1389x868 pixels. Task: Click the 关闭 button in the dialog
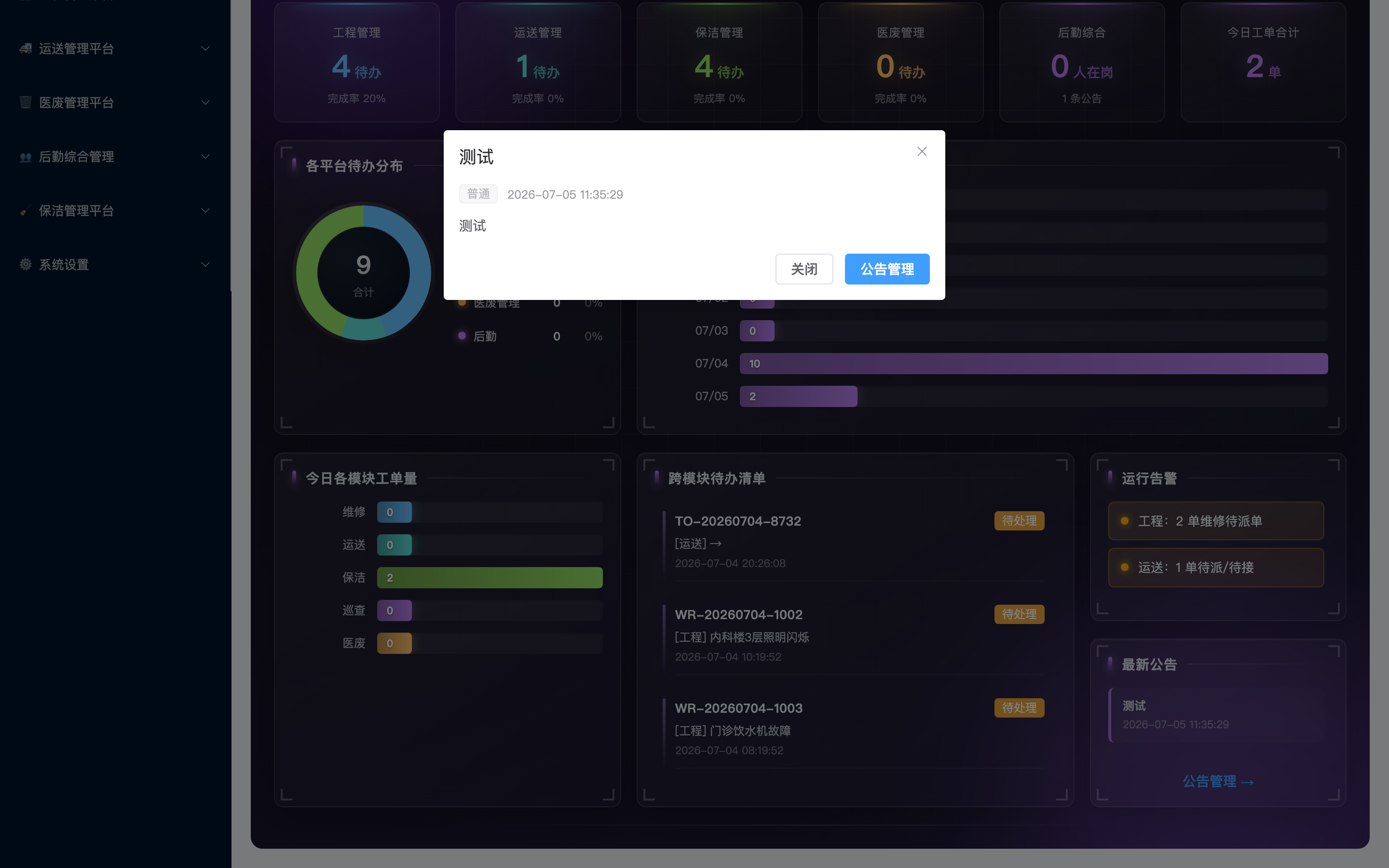[803, 269]
